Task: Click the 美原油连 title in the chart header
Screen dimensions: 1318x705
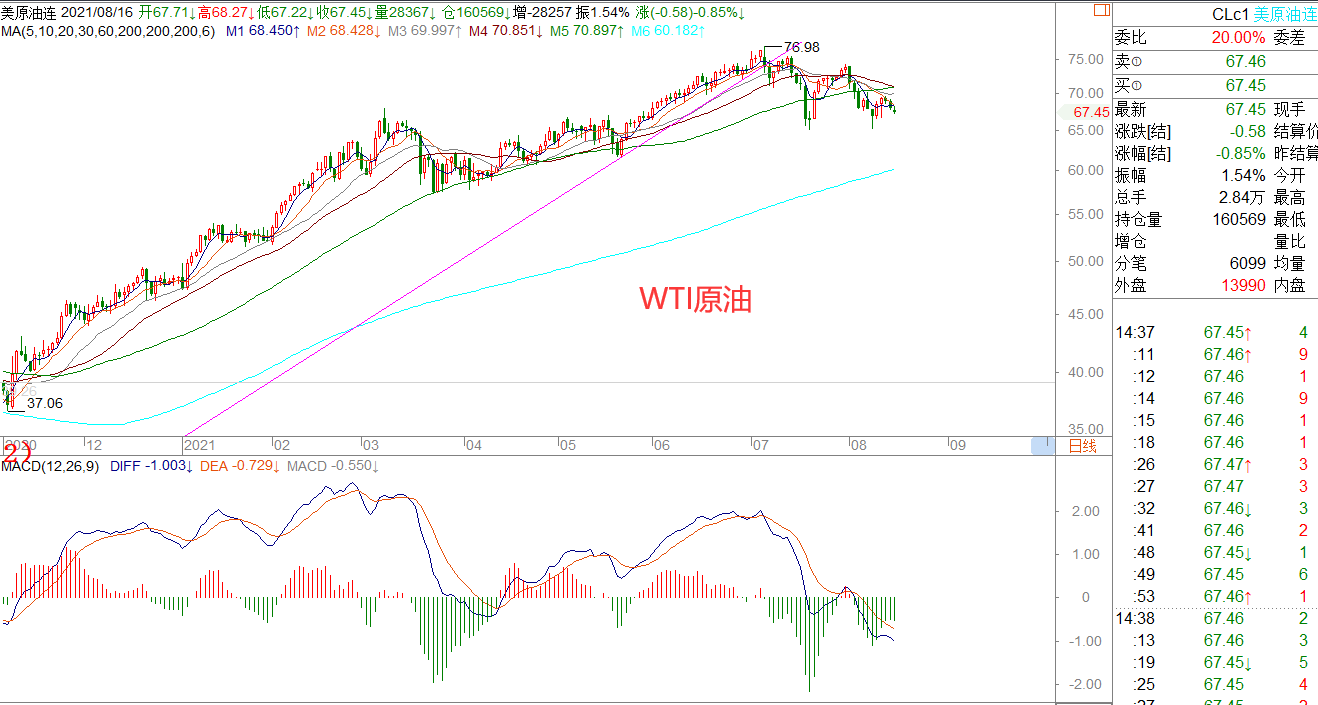Action: click(x=28, y=13)
